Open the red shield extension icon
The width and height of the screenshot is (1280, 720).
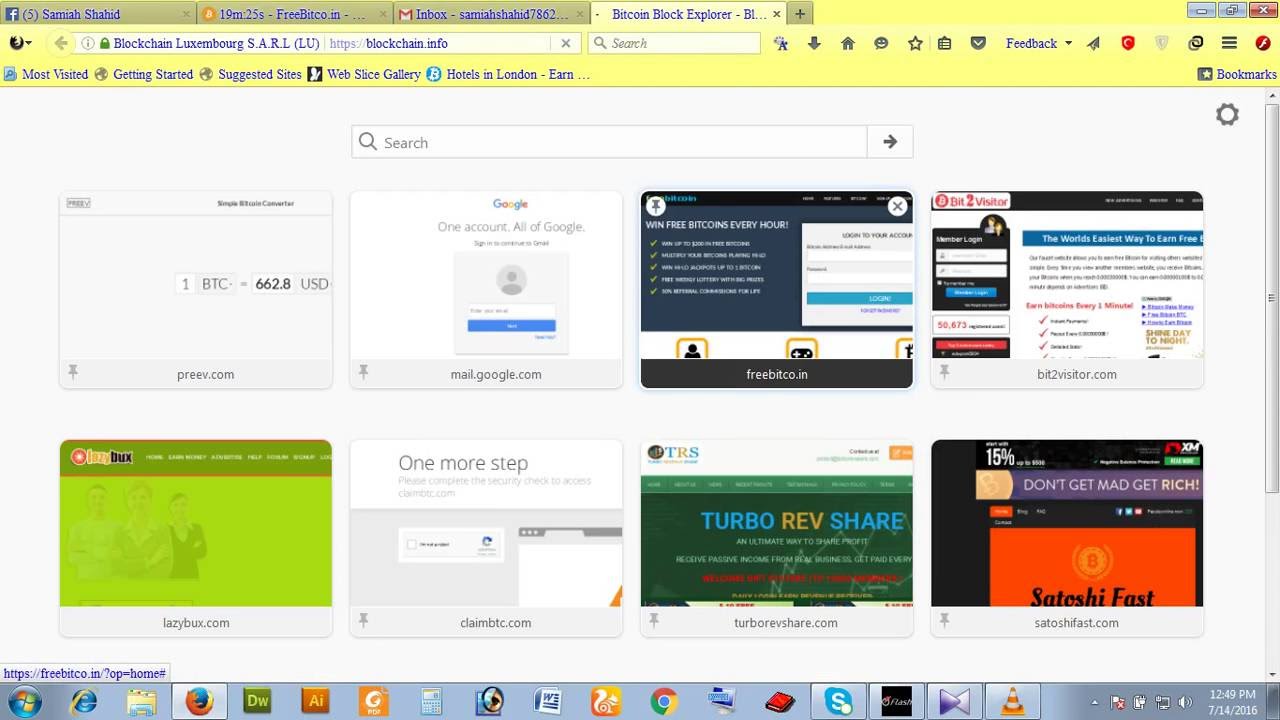point(1128,43)
